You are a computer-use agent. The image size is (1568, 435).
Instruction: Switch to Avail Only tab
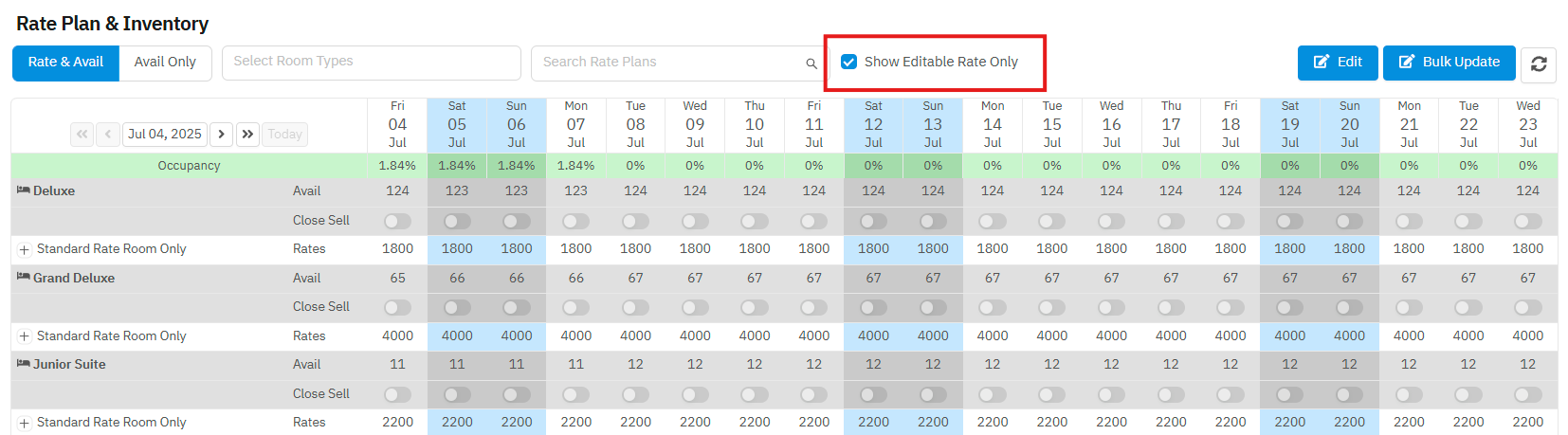165,63
